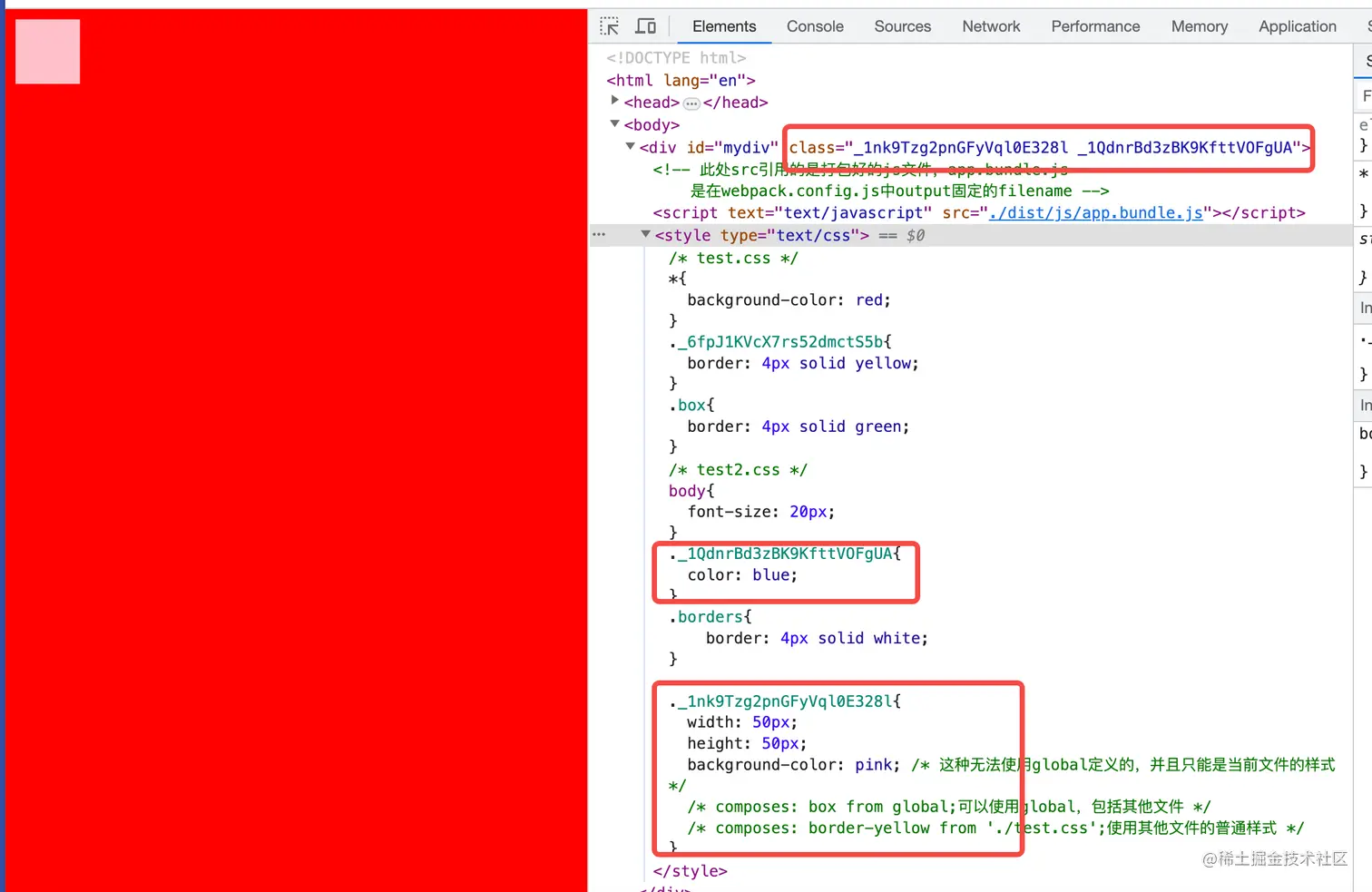Click the id="mydiv" attribute
Image resolution: width=1372 pixels, height=892 pixels.
point(733,147)
